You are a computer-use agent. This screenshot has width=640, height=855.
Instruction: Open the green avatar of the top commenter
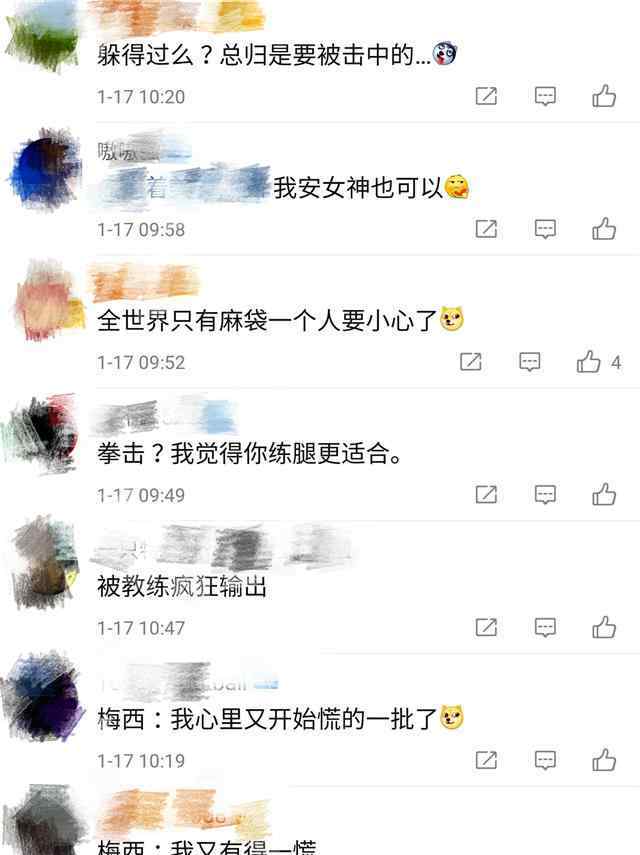(43, 35)
